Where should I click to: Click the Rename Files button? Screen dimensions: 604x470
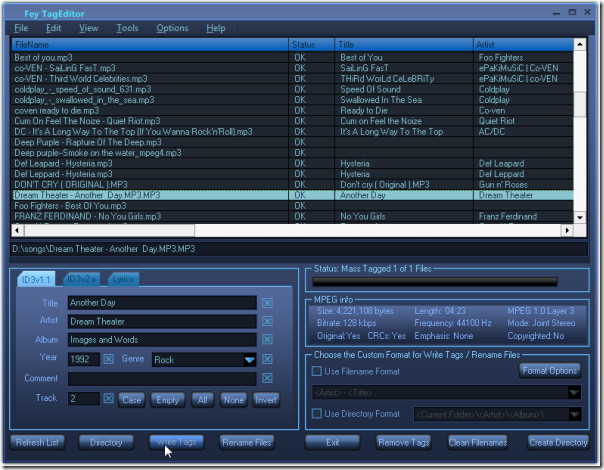pyautogui.click(x=247, y=442)
